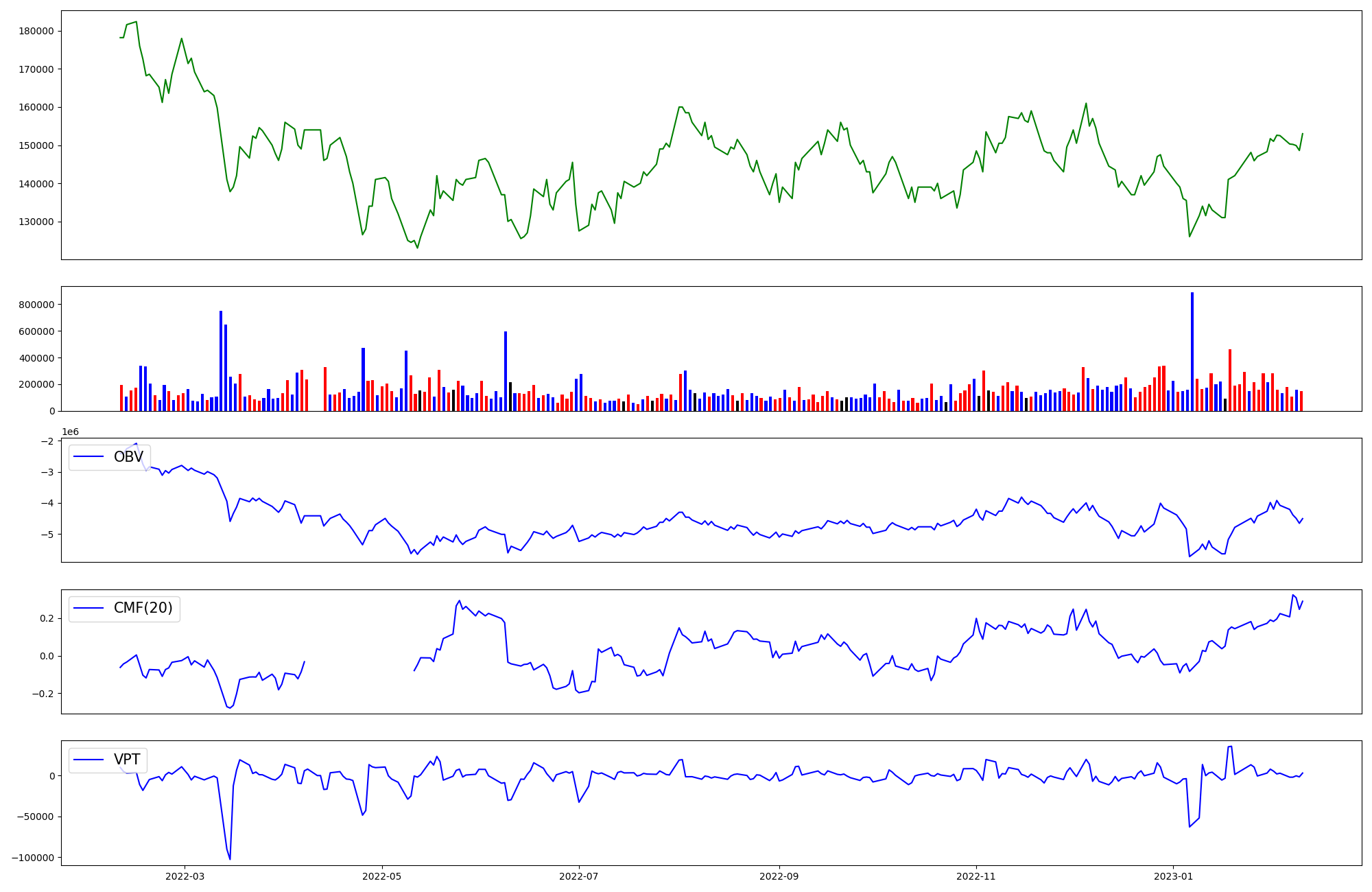Click the -5 tick label on OBV axis
Image resolution: width=1372 pixels, height=892 pixels.
[x=47, y=534]
